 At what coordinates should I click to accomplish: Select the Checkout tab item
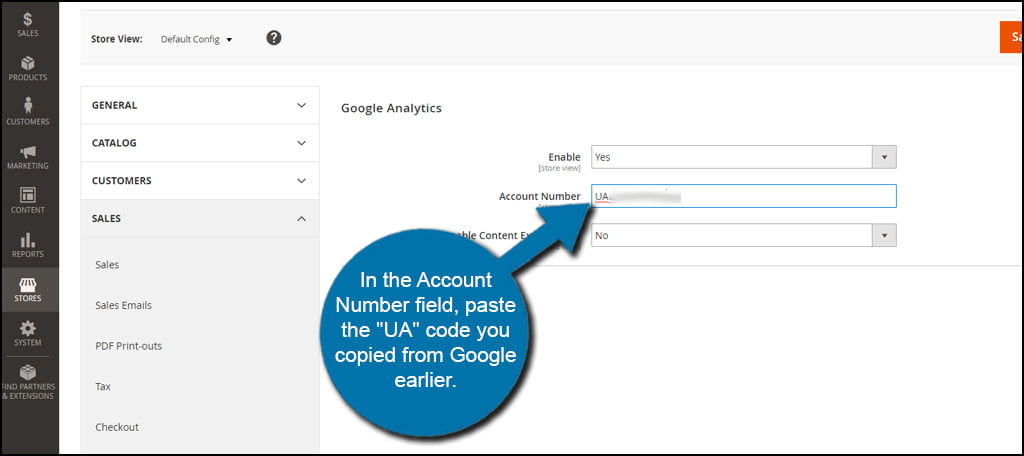coord(118,427)
